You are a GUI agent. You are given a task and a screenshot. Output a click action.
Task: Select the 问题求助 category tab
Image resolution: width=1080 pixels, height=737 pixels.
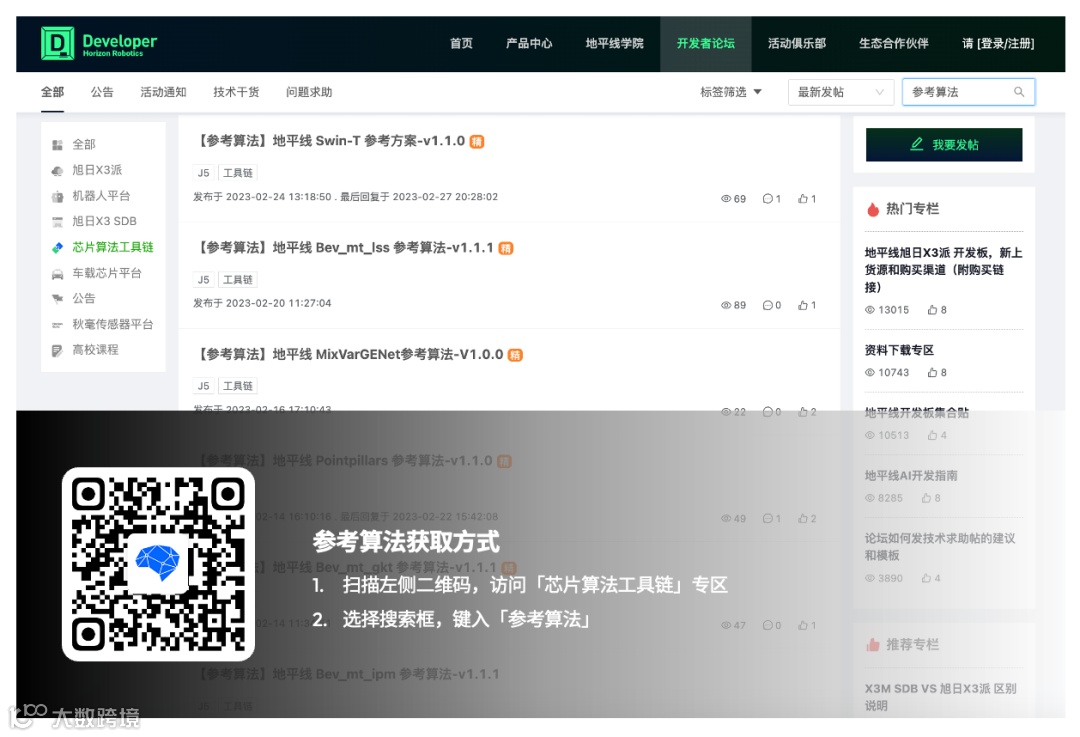(309, 92)
